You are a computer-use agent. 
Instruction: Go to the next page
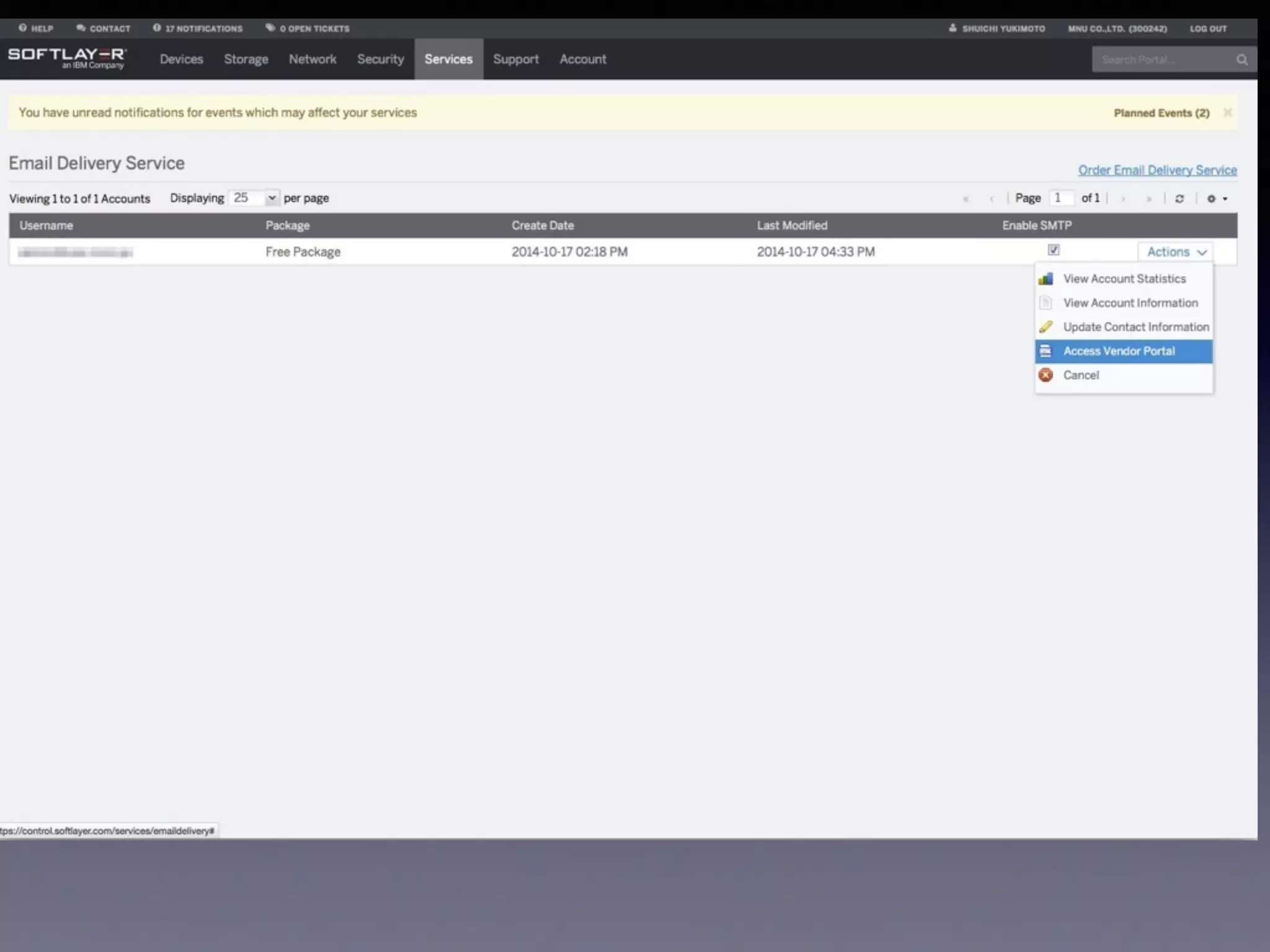click(x=1123, y=199)
